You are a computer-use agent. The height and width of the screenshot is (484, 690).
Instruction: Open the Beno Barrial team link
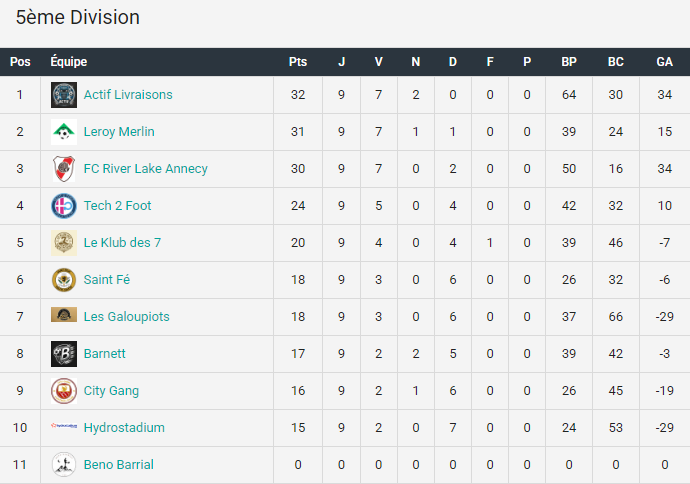pyautogui.click(x=119, y=464)
